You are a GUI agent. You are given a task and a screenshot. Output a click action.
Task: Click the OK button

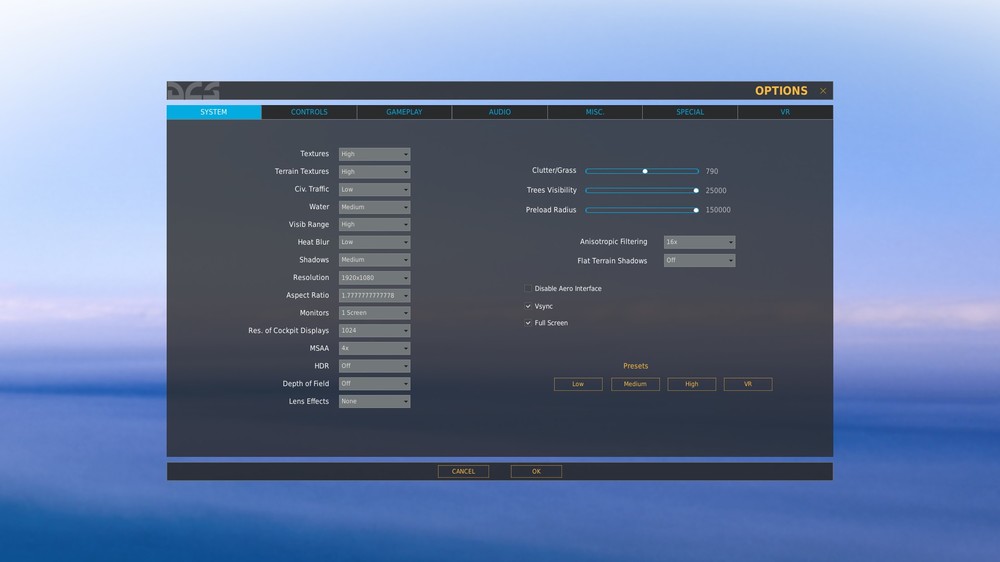click(536, 471)
